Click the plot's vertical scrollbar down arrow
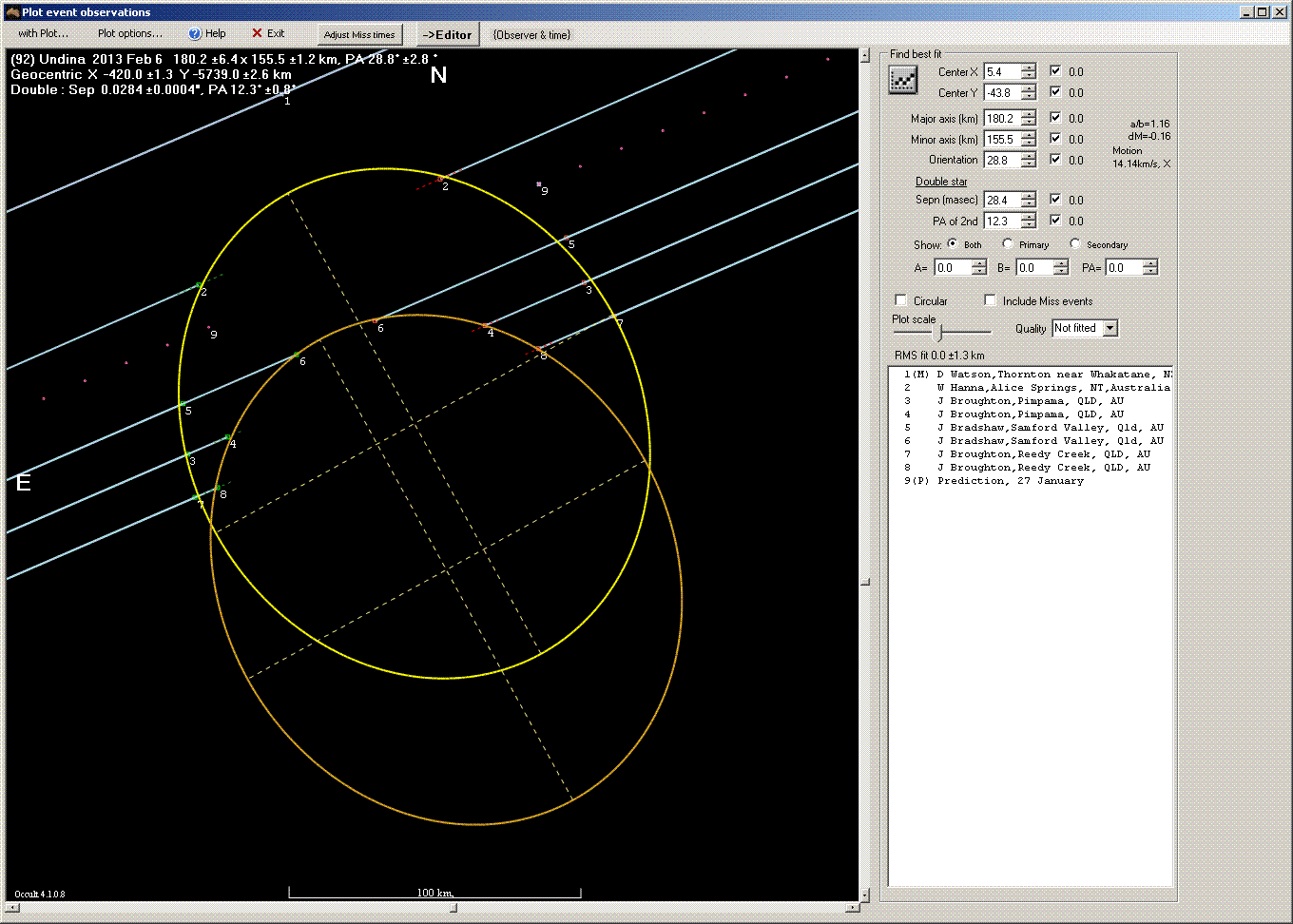This screenshot has height=924, width=1293. 865,895
